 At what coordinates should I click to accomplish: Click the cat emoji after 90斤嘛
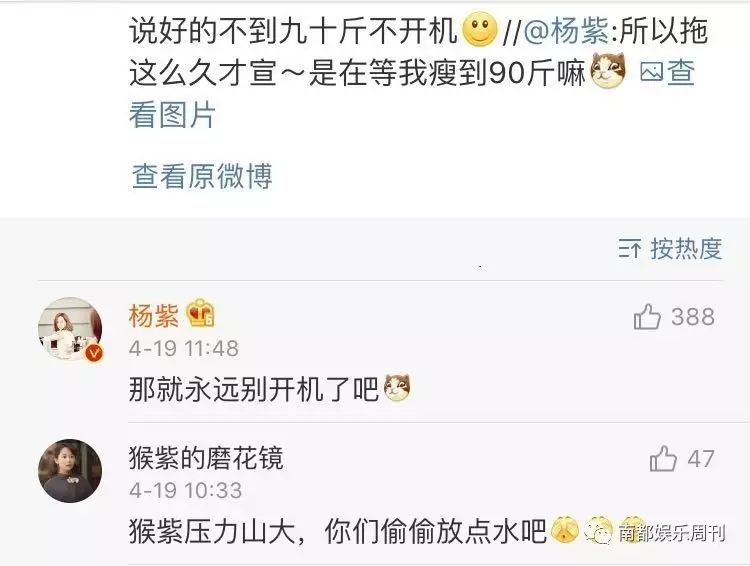608,71
